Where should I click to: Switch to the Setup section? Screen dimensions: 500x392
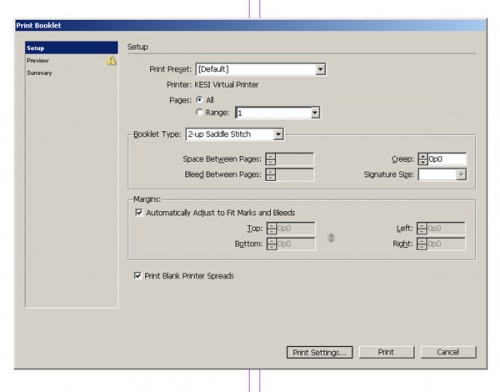tap(71, 48)
